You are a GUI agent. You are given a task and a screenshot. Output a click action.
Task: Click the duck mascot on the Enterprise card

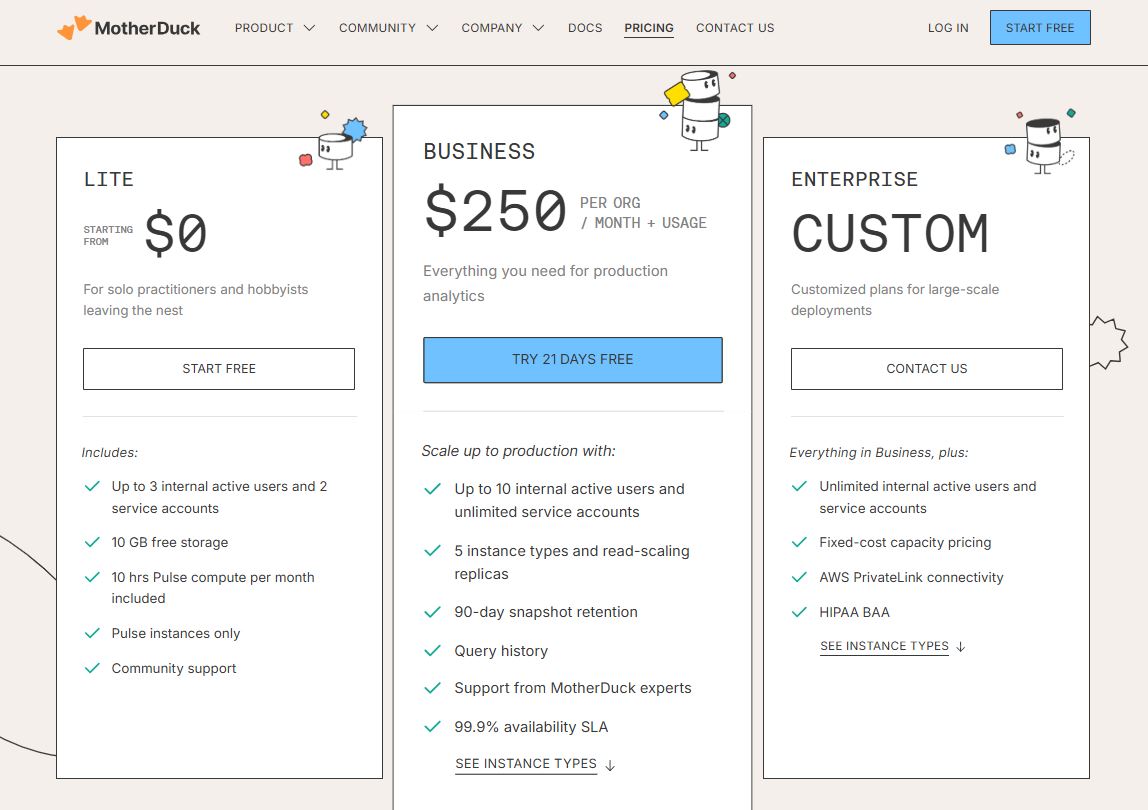point(1043,140)
